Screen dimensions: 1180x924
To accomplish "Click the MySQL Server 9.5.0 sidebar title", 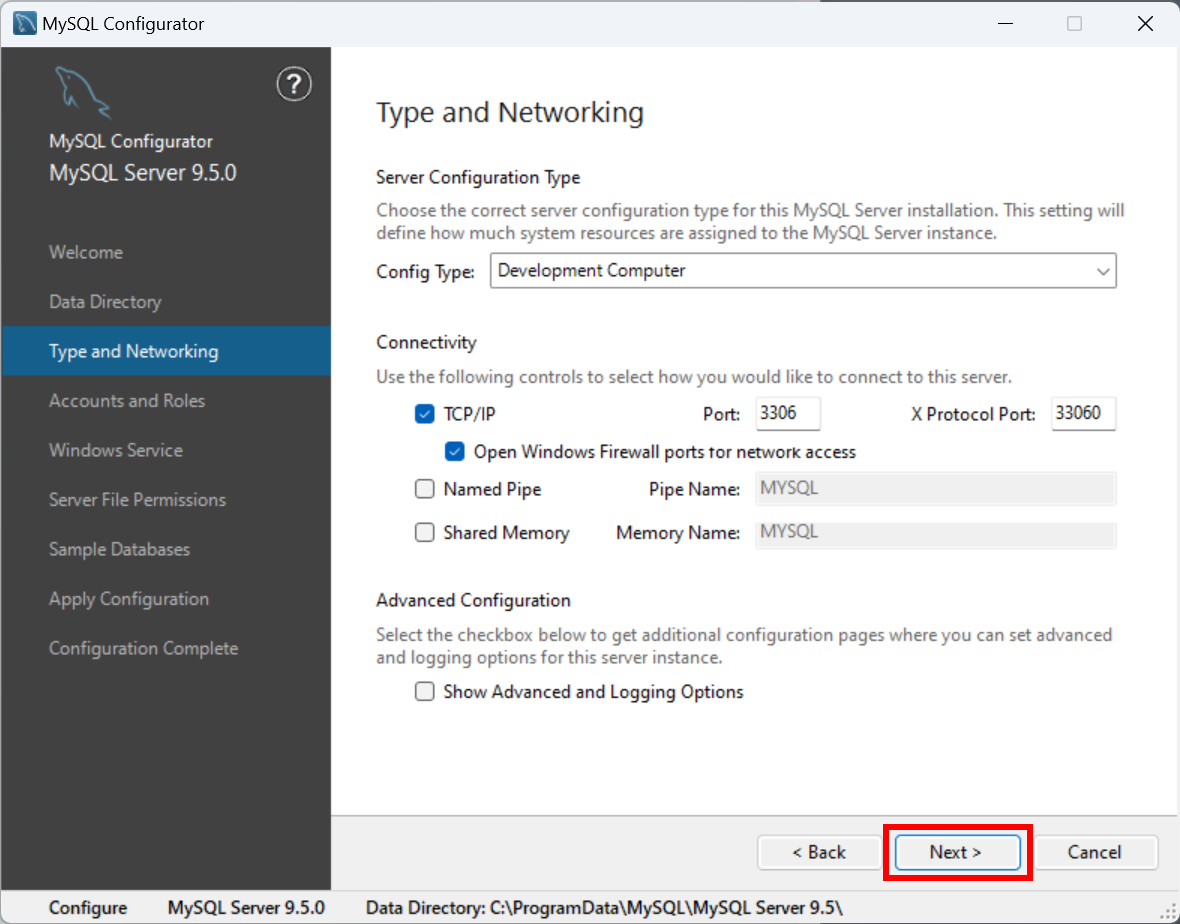I will coord(143,173).
